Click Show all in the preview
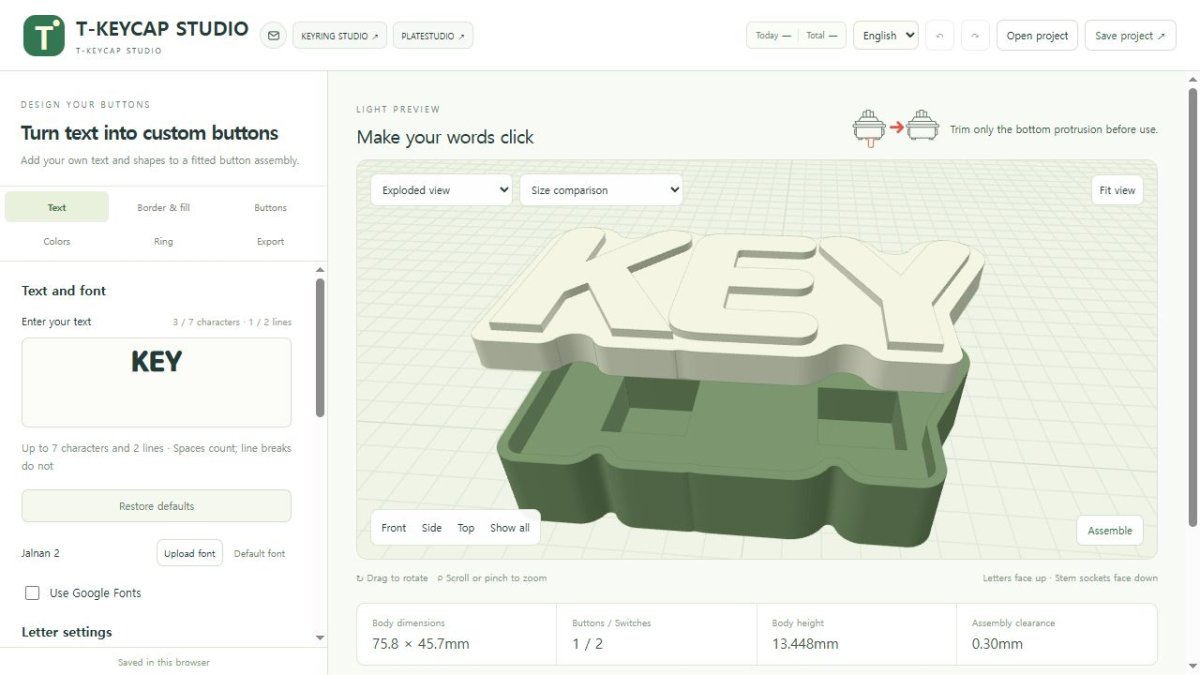The width and height of the screenshot is (1200, 675). click(x=510, y=528)
